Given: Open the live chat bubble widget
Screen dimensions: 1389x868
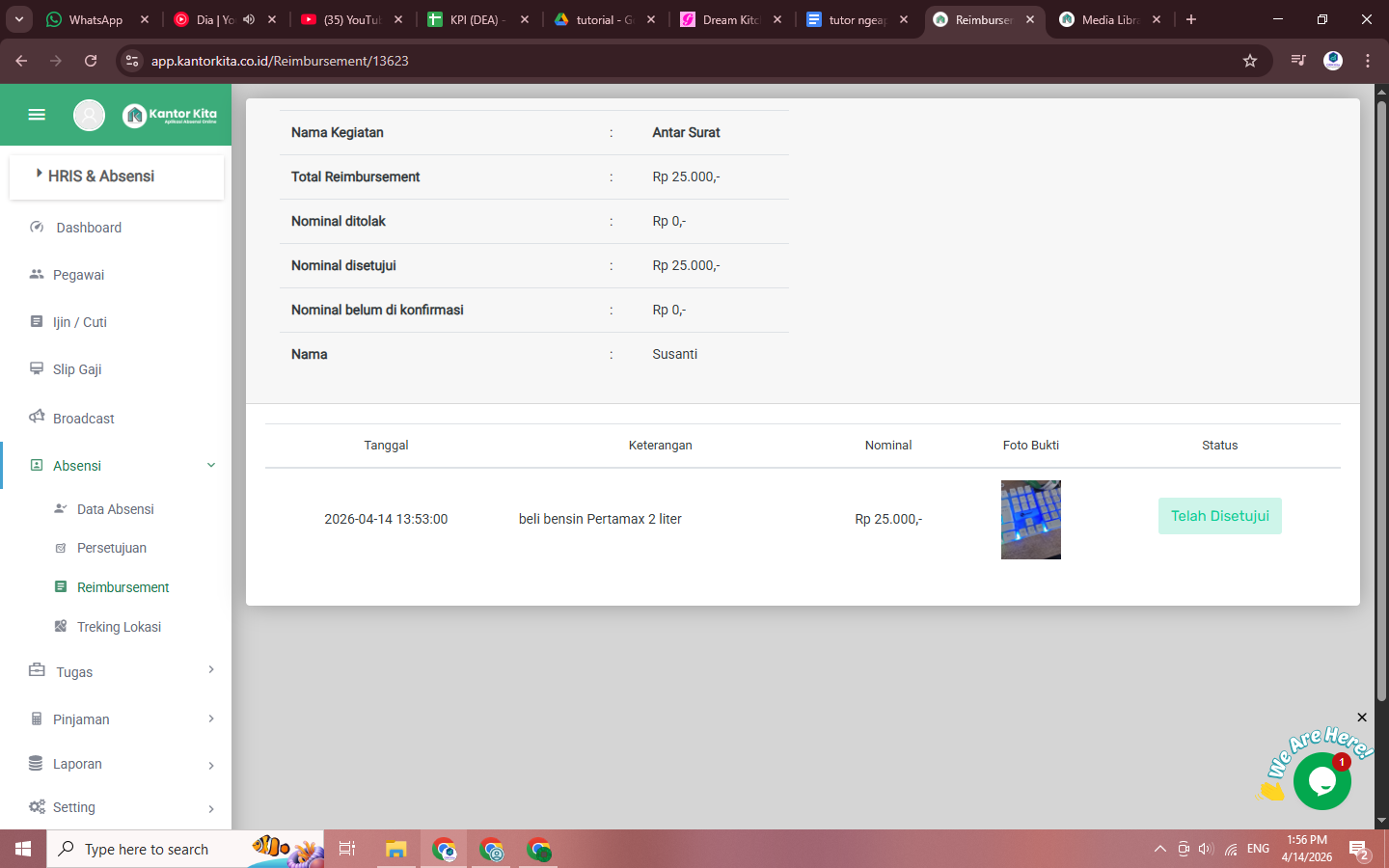Looking at the screenshot, I should (x=1321, y=780).
